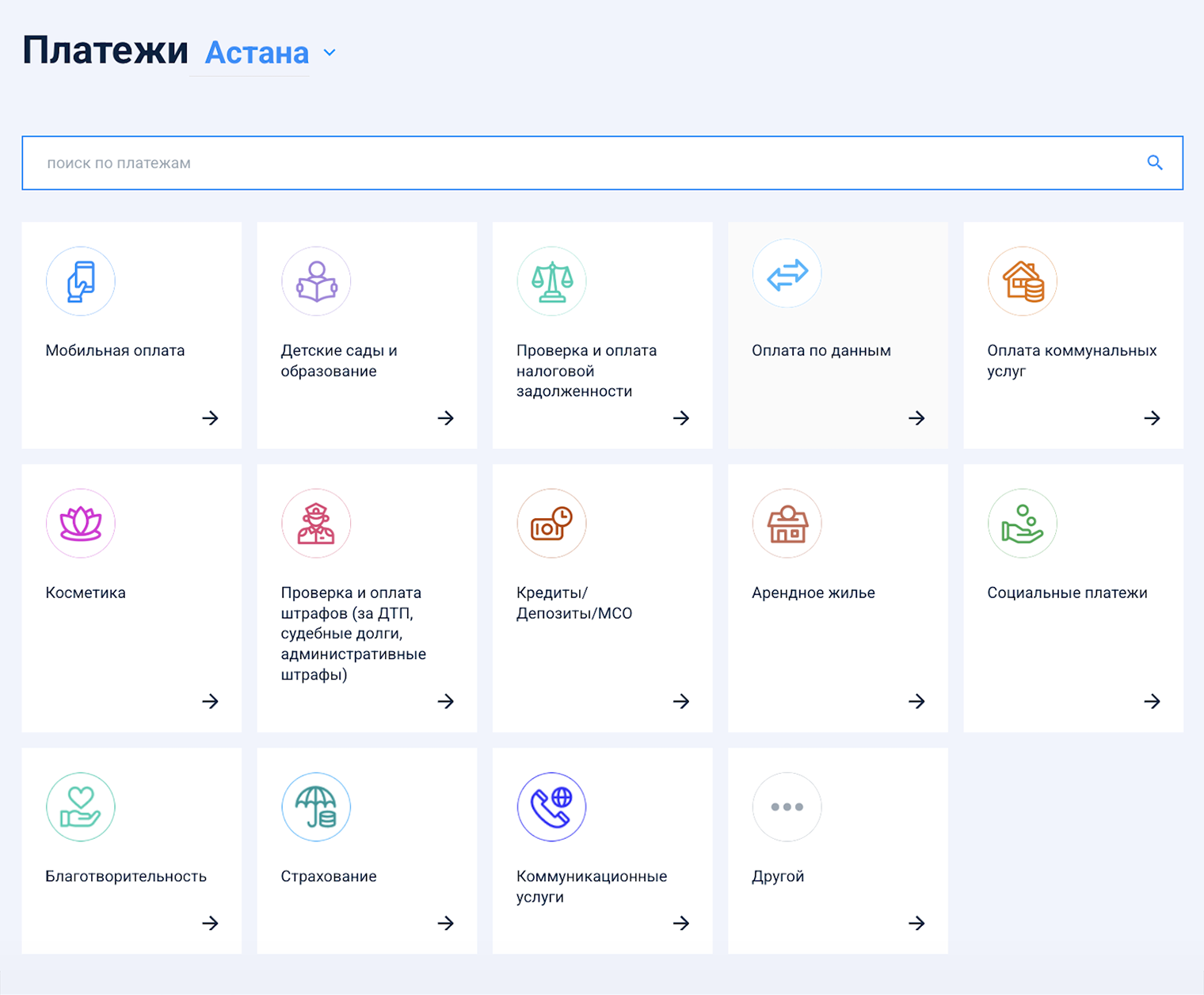Click arrow on Благотворительность card
Screen dimensions: 1204x995
click(210, 923)
